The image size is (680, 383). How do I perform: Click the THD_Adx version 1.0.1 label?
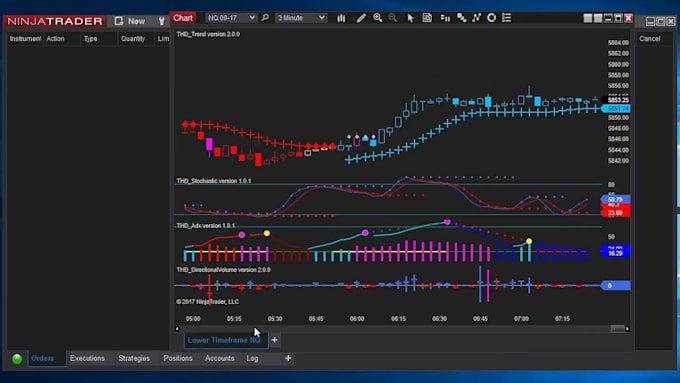point(206,226)
